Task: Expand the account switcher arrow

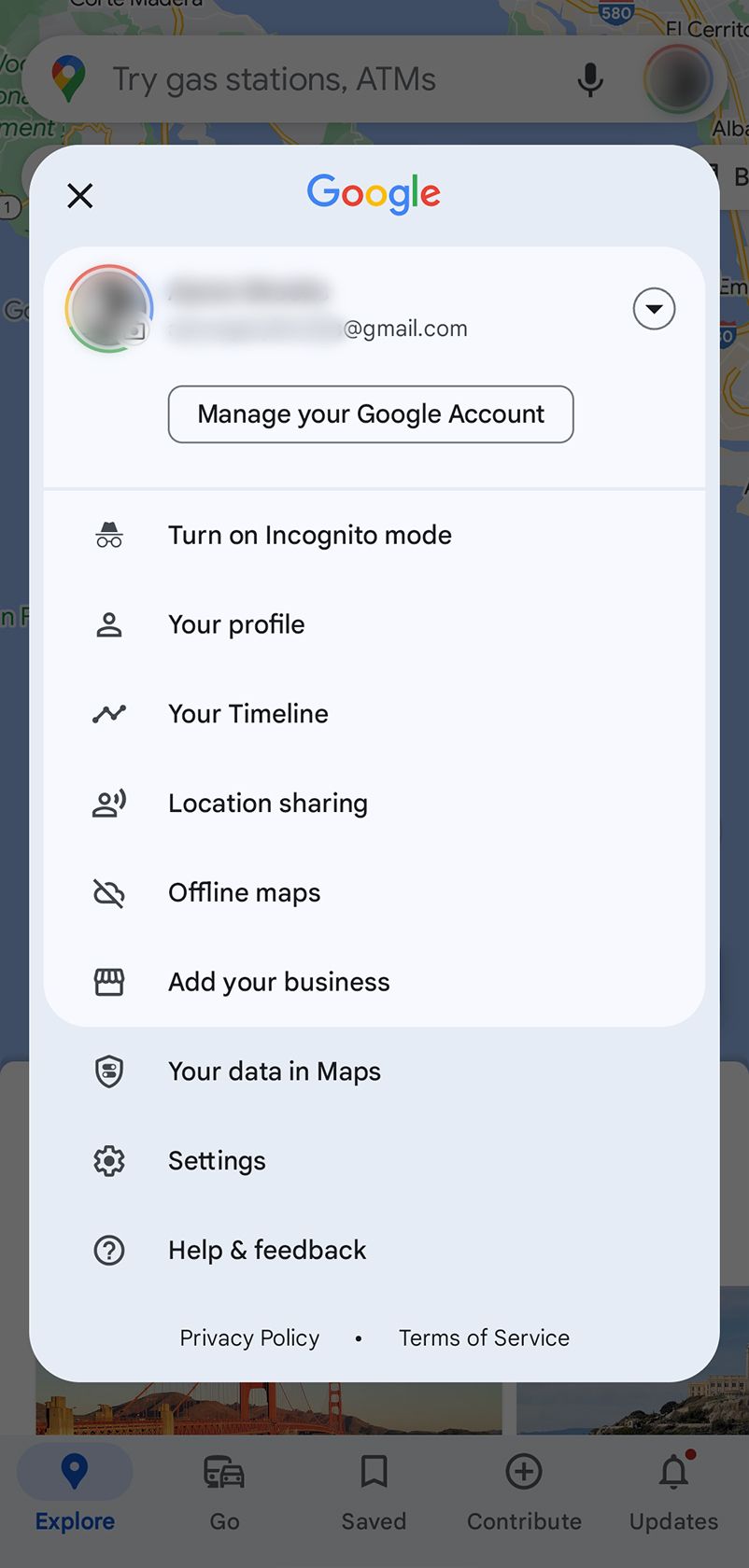Action: pos(654,309)
